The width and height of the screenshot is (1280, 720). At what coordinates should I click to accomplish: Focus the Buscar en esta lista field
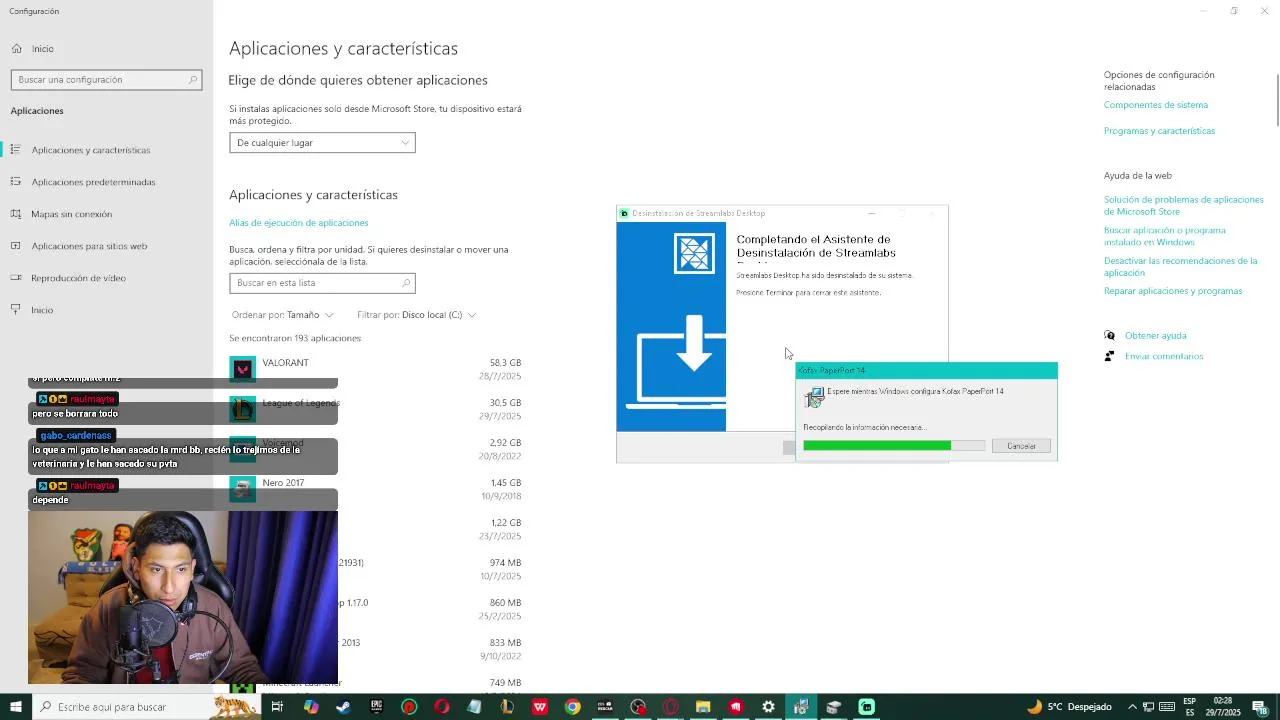coord(322,283)
